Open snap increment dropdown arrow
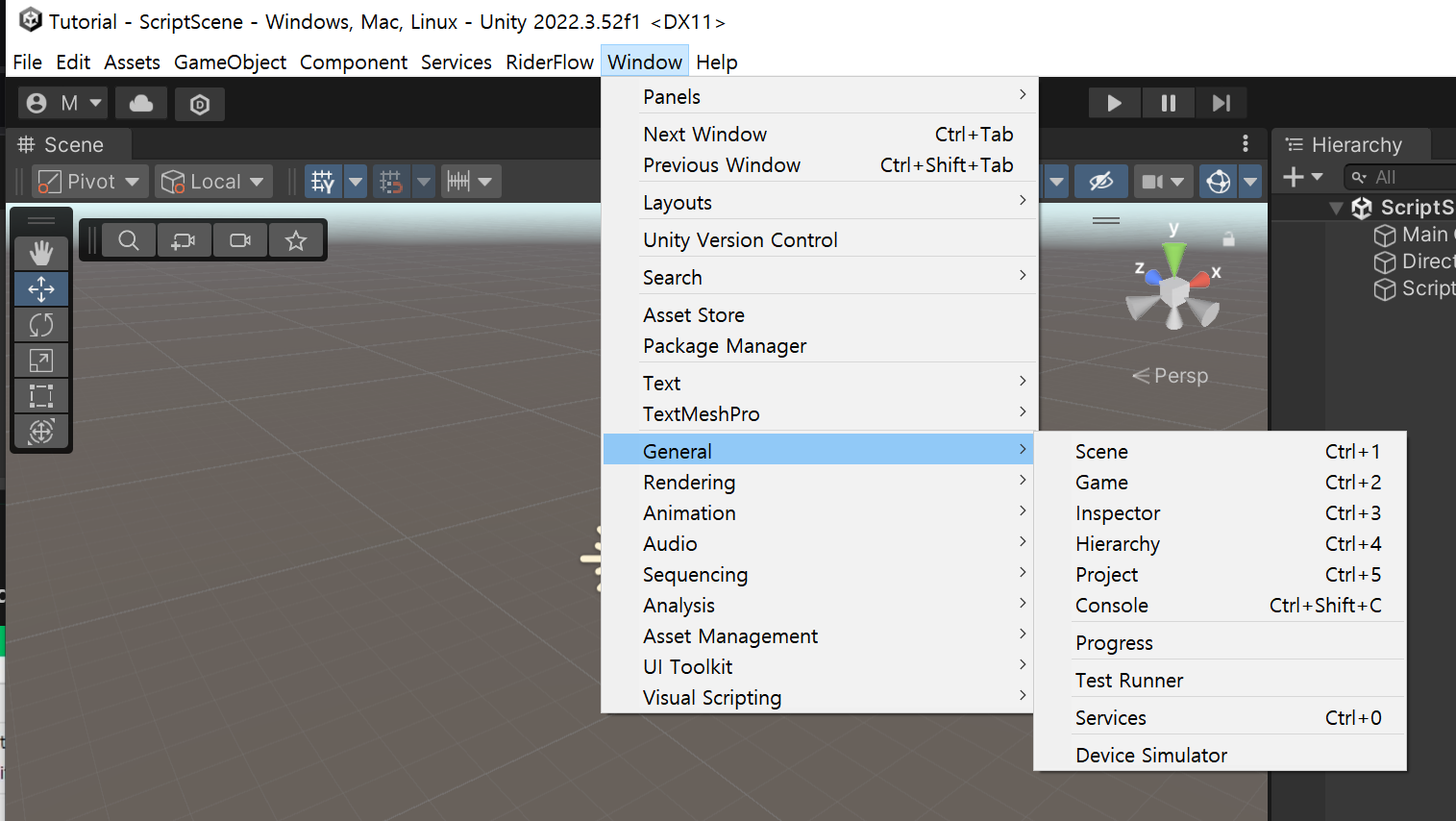Image resolution: width=1456 pixels, height=821 pixels. pyautogui.click(x=485, y=181)
